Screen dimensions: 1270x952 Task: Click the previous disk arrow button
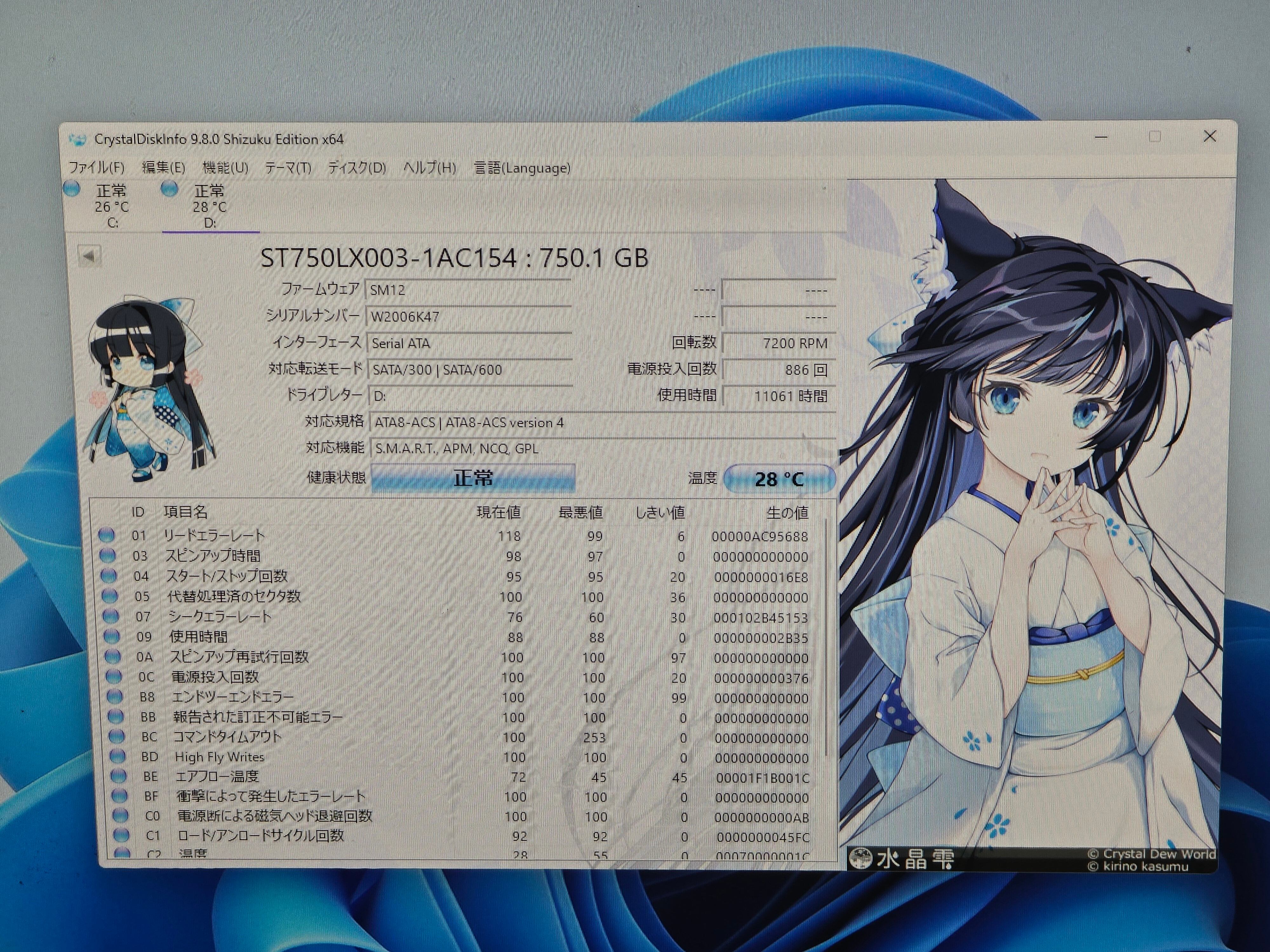(90, 256)
